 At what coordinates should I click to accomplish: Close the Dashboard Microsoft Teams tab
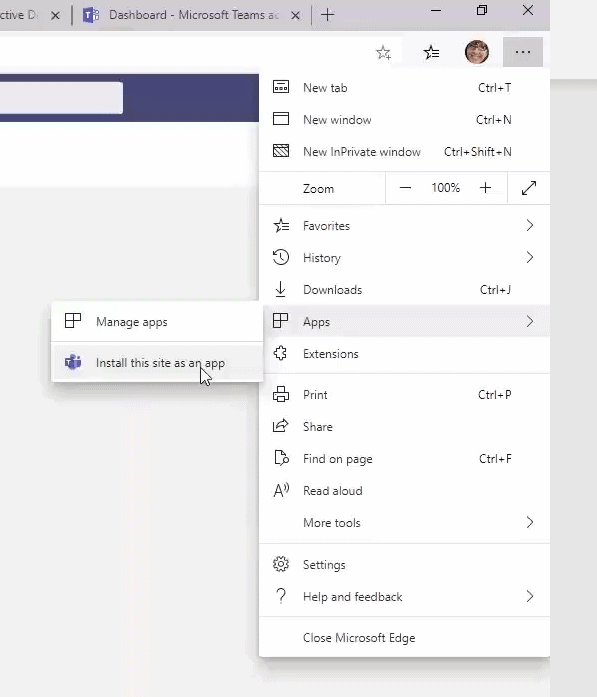pyautogui.click(x=295, y=16)
